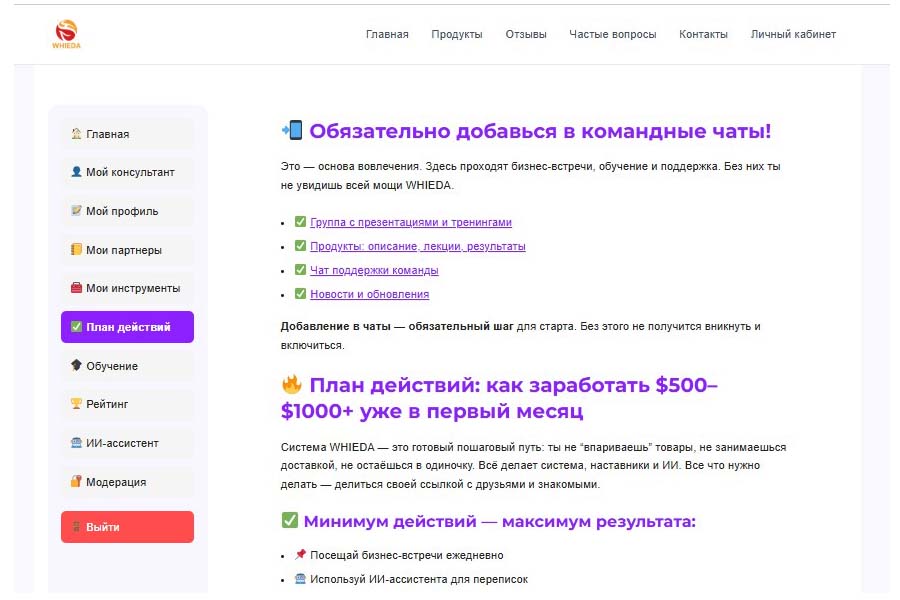The height and width of the screenshot is (600, 900).
Task: Click text Используй ИИ-ассистента для переписок
Action: [x=419, y=579]
